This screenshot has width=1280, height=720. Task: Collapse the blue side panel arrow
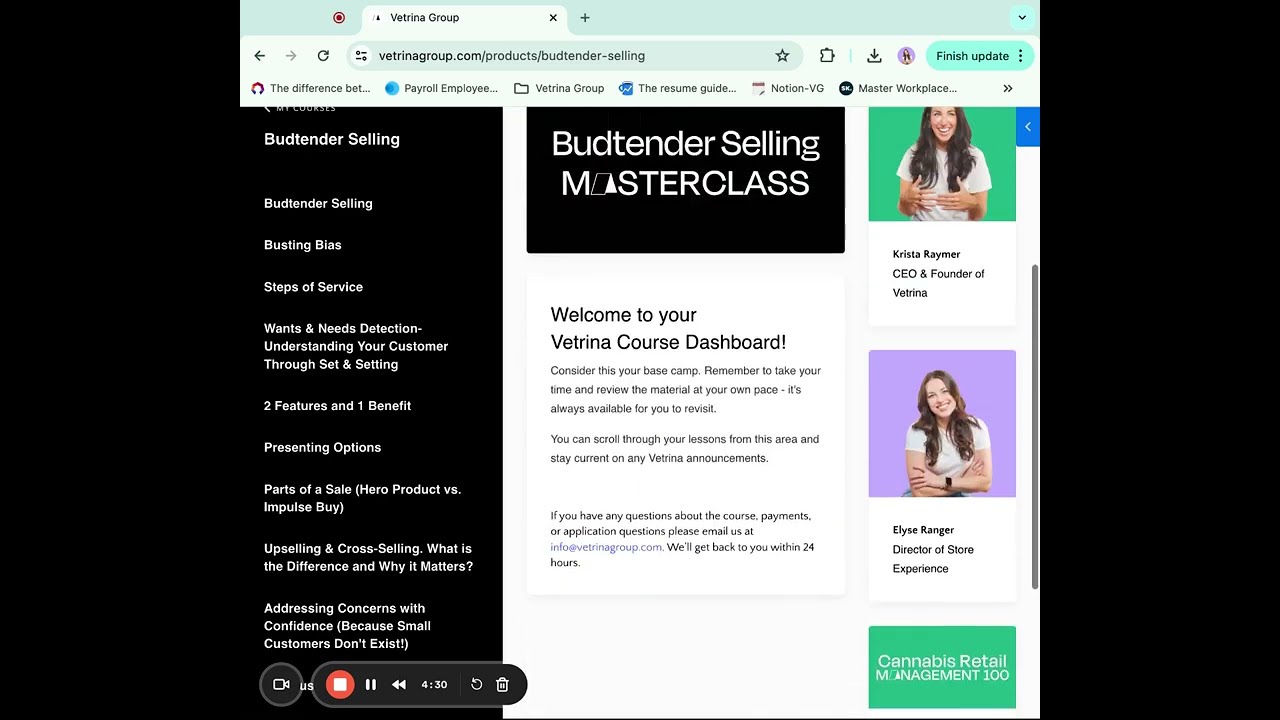(x=1028, y=127)
